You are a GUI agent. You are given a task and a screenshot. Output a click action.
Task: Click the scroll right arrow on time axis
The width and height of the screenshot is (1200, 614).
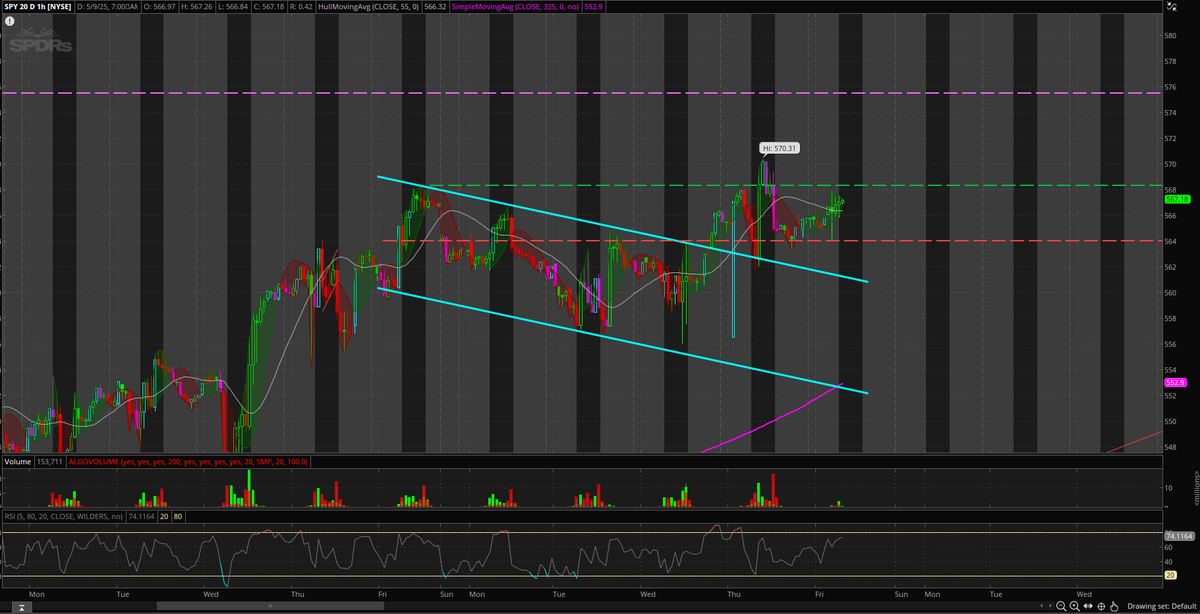pyautogui.click(x=1050, y=606)
